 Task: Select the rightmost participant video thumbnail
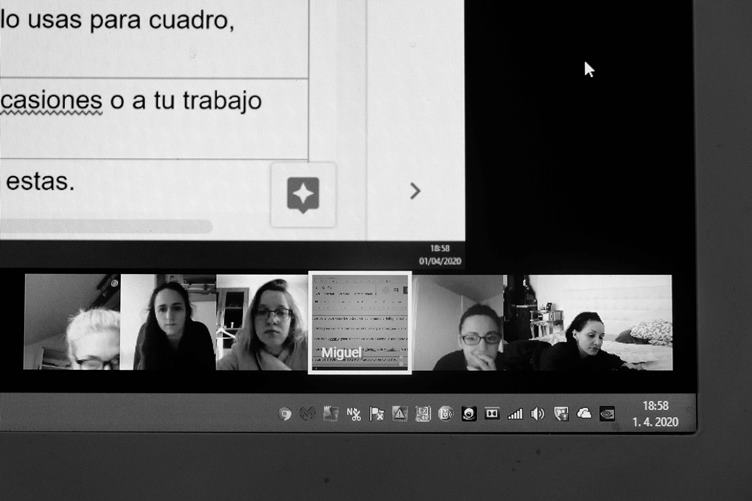click(600, 322)
